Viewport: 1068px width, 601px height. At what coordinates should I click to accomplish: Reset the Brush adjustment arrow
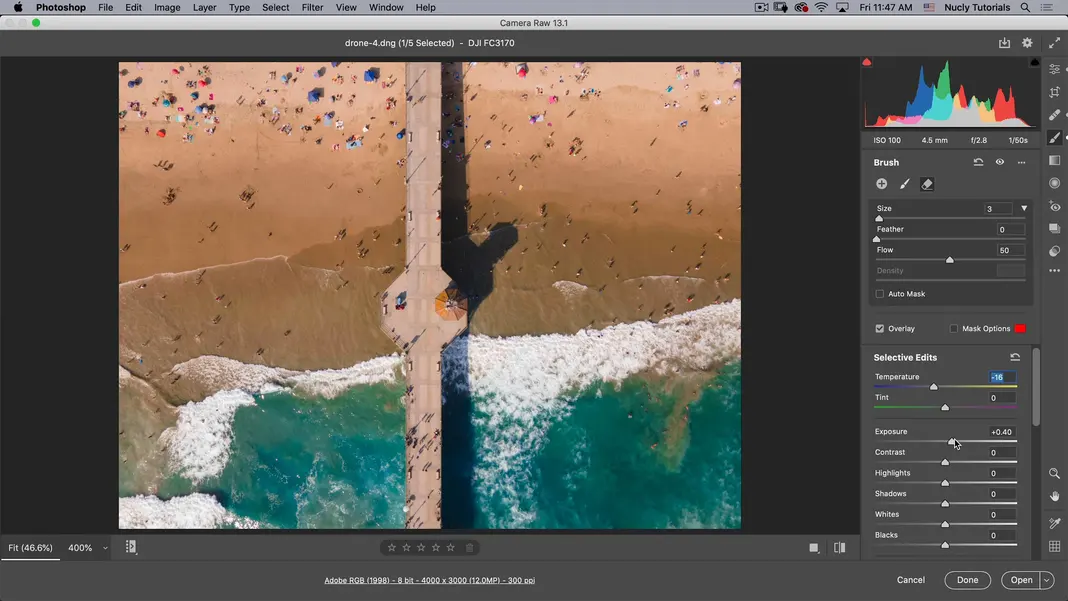(978, 162)
